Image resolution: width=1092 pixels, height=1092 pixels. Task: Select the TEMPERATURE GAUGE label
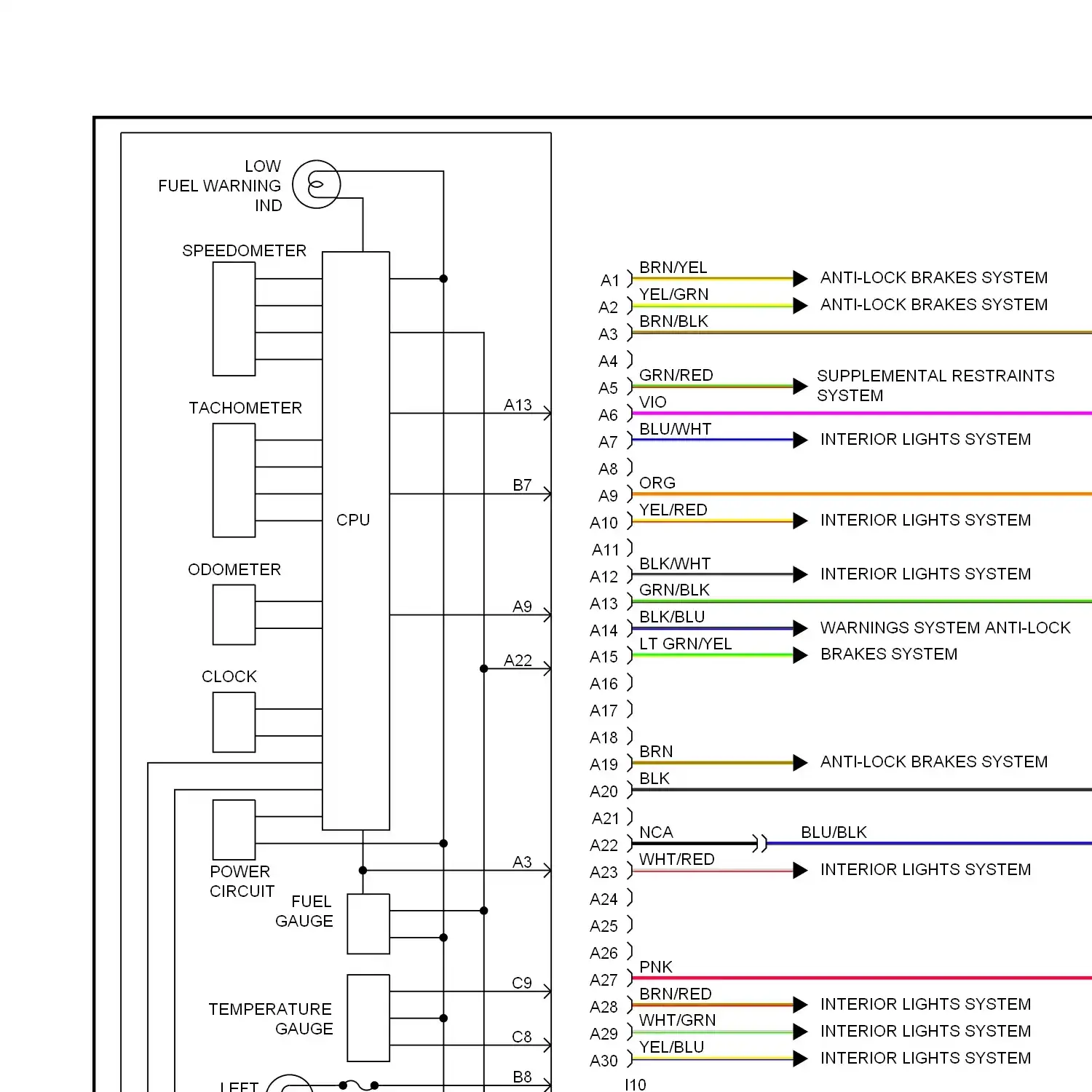coord(271,1018)
